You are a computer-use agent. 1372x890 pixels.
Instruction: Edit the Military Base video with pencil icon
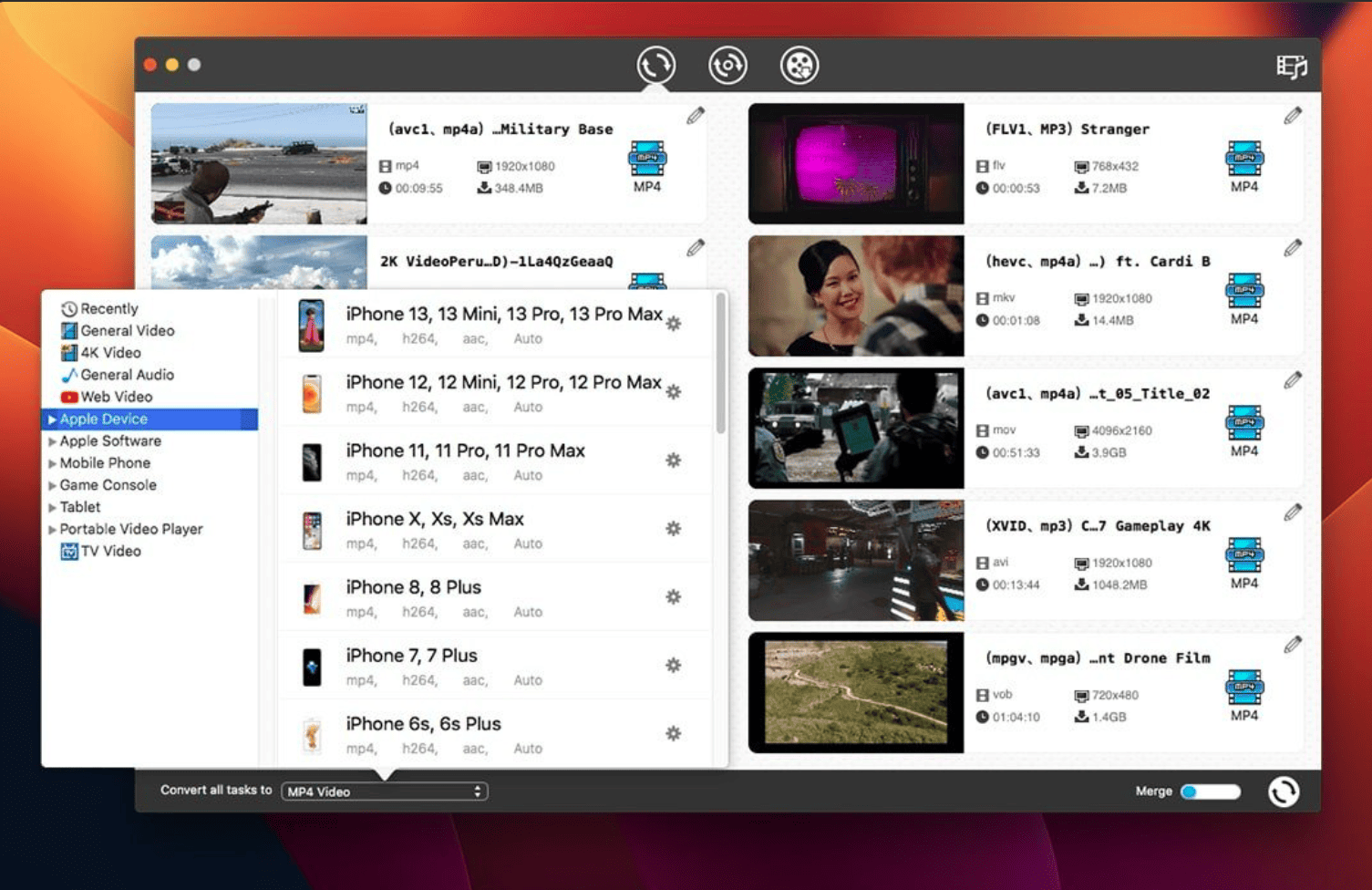coord(696,116)
